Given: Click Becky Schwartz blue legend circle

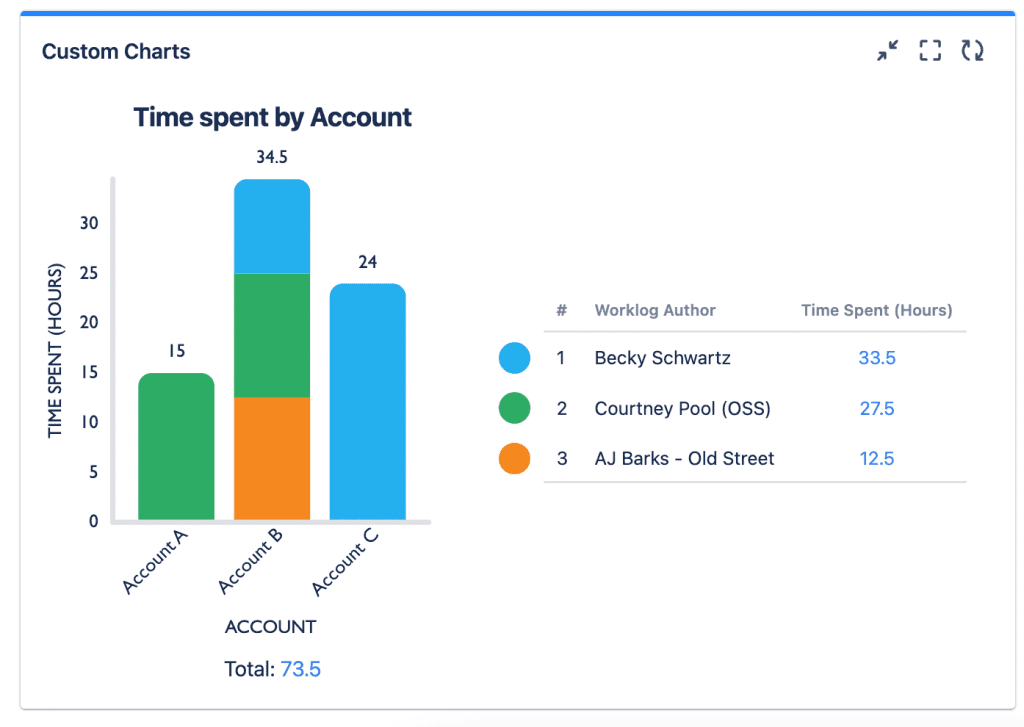Looking at the screenshot, I should 514,358.
